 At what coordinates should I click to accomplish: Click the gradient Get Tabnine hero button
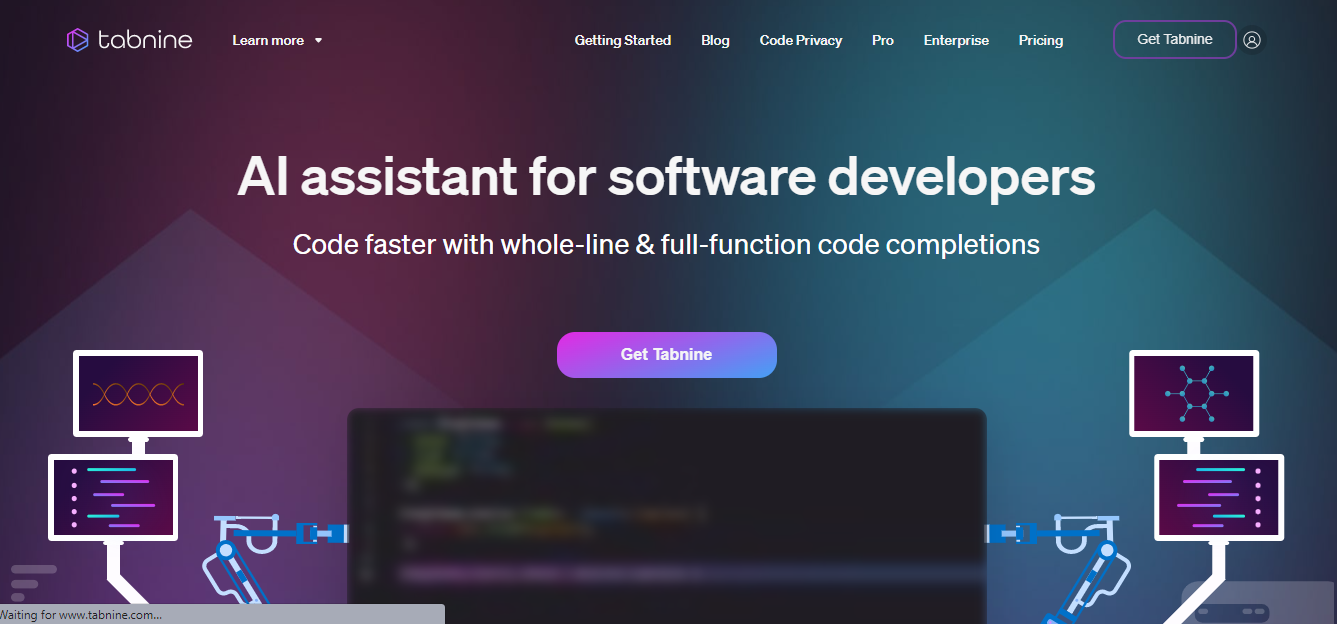click(x=667, y=355)
